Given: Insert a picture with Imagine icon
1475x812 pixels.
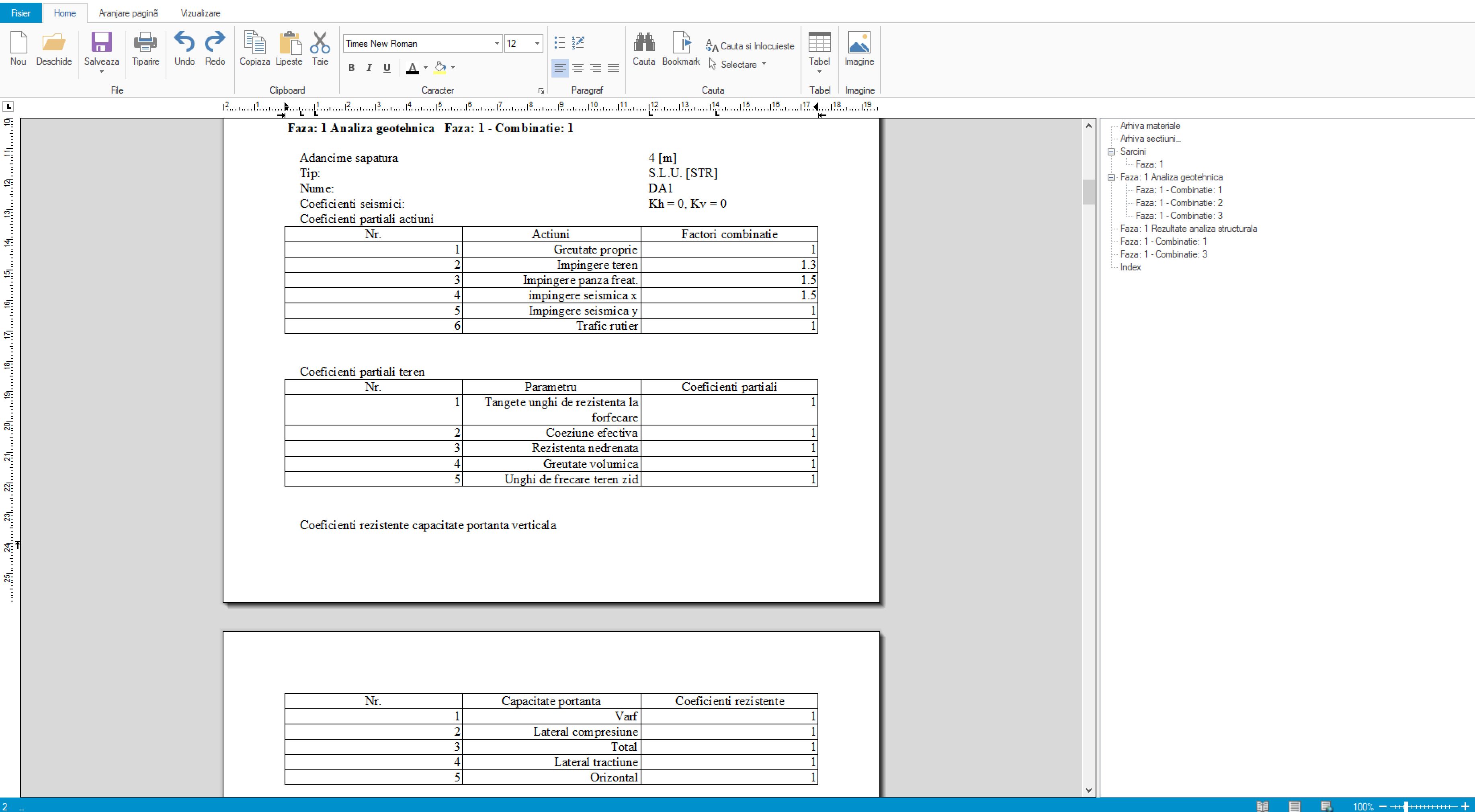Looking at the screenshot, I should (x=859, y=43).
